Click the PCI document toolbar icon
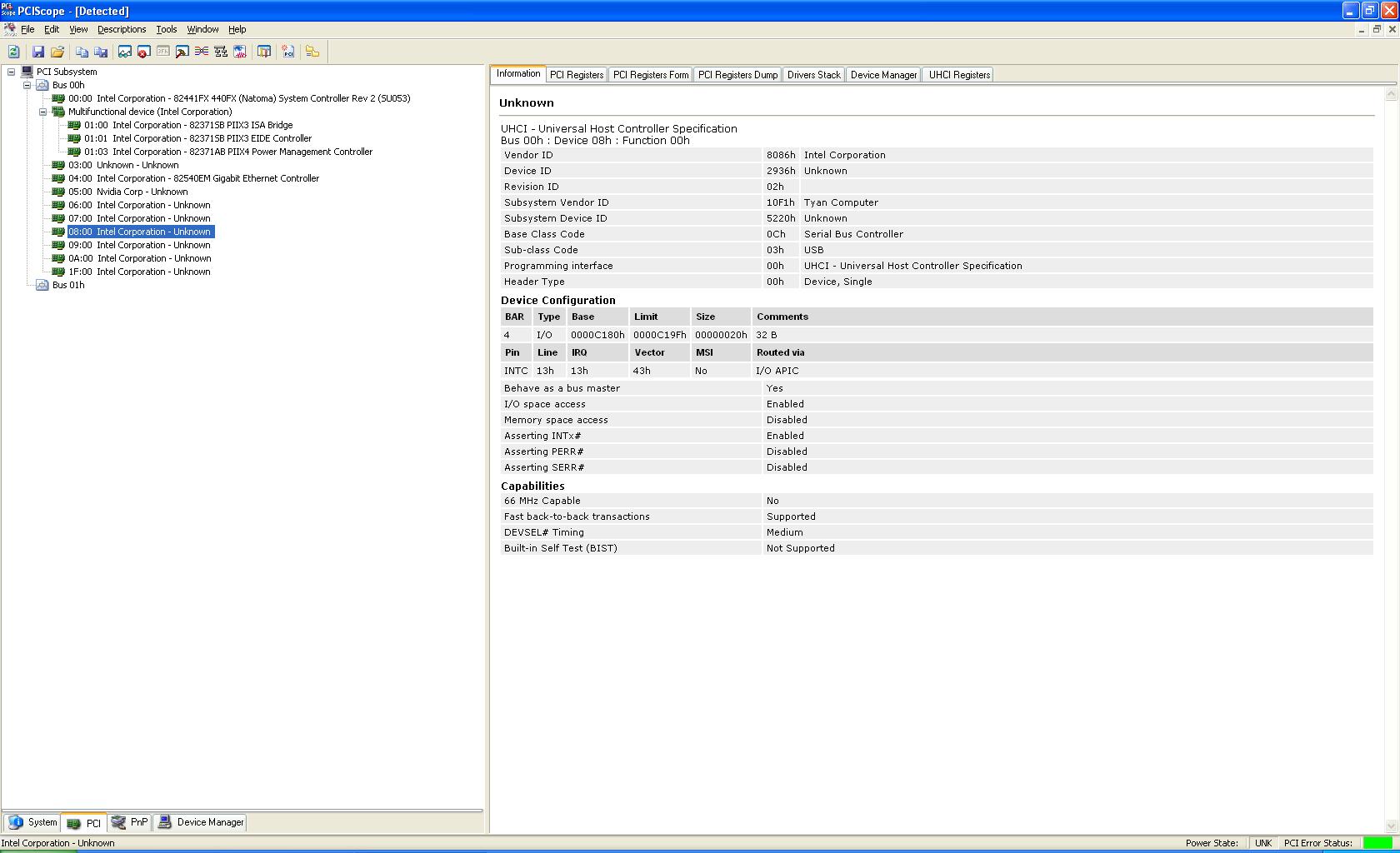 click(x=288, y=52)
